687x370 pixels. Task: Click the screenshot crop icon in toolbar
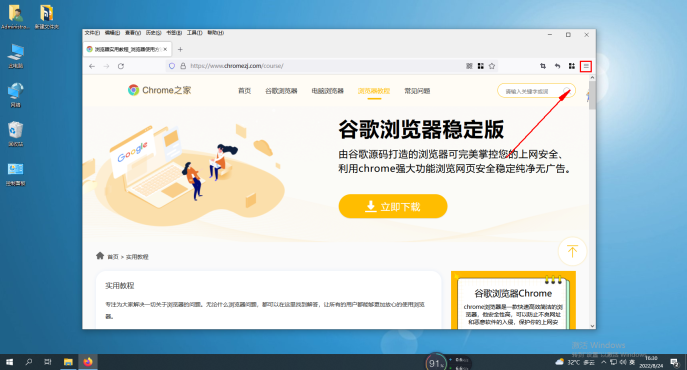pos(543,66)
